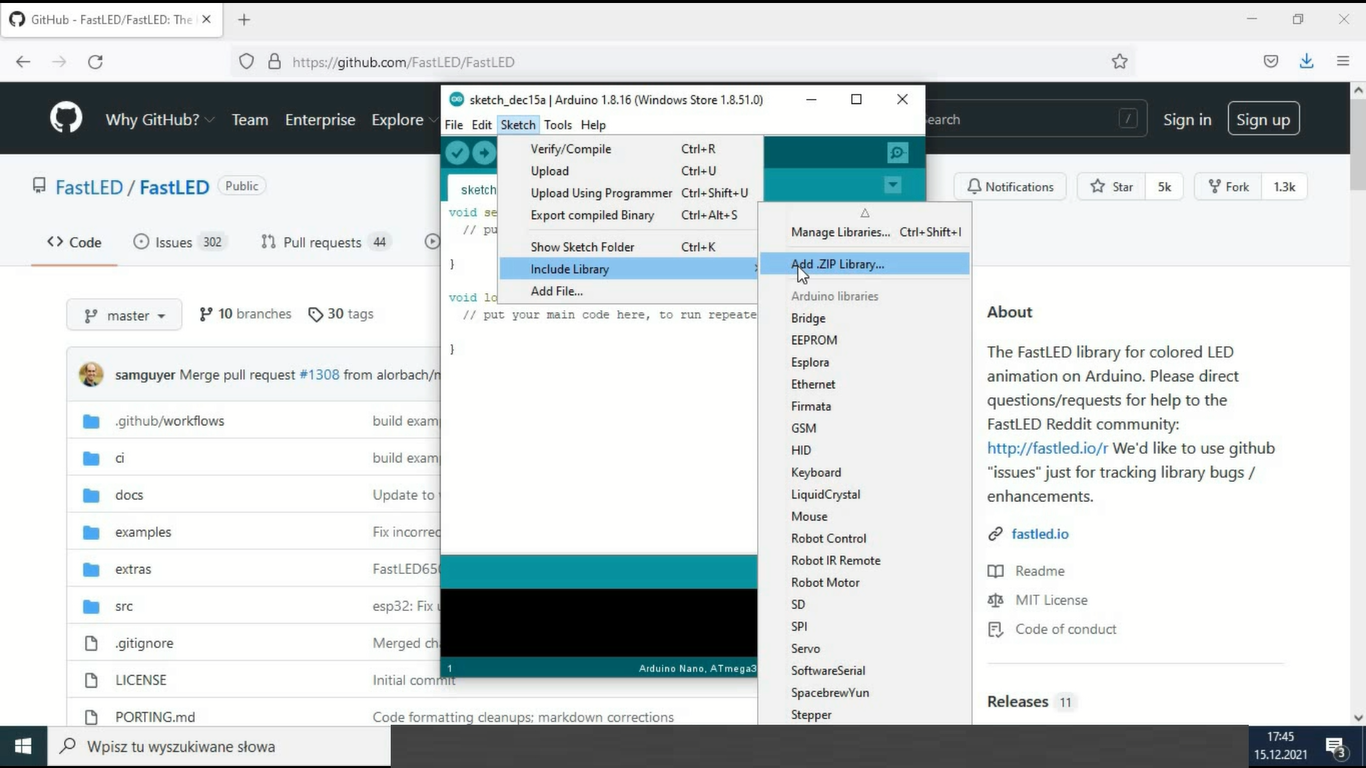1366x768 pixels.
Task: Open the extras folder
Action: (x=133, y=569)
